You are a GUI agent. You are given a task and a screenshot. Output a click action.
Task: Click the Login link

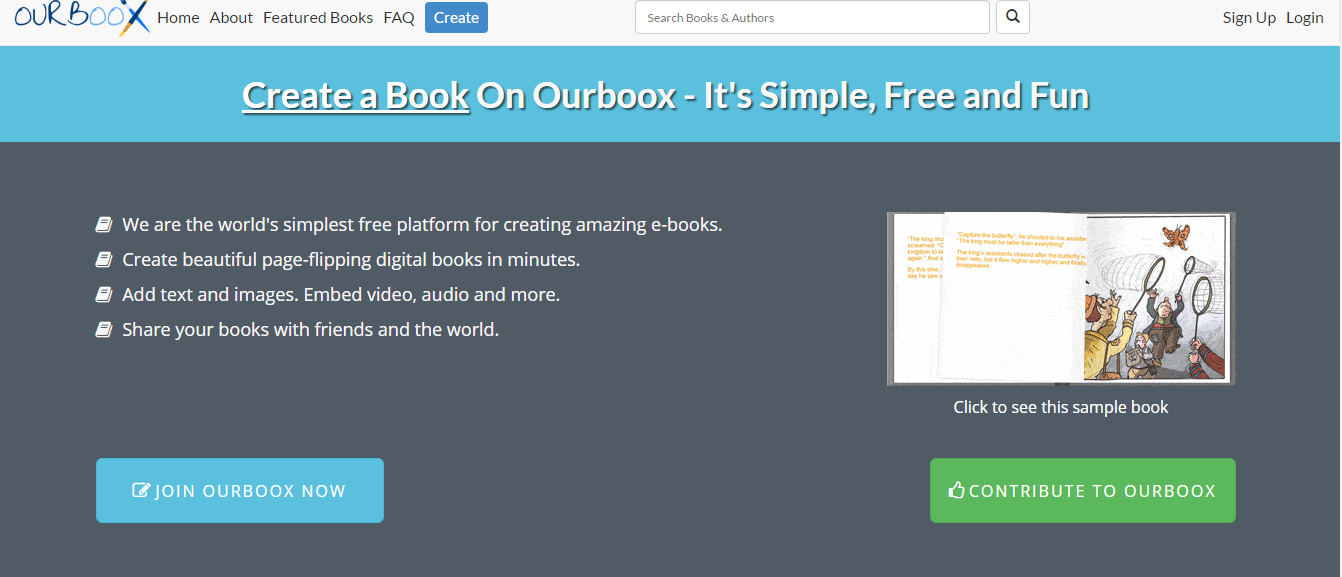coord(1305,18)
